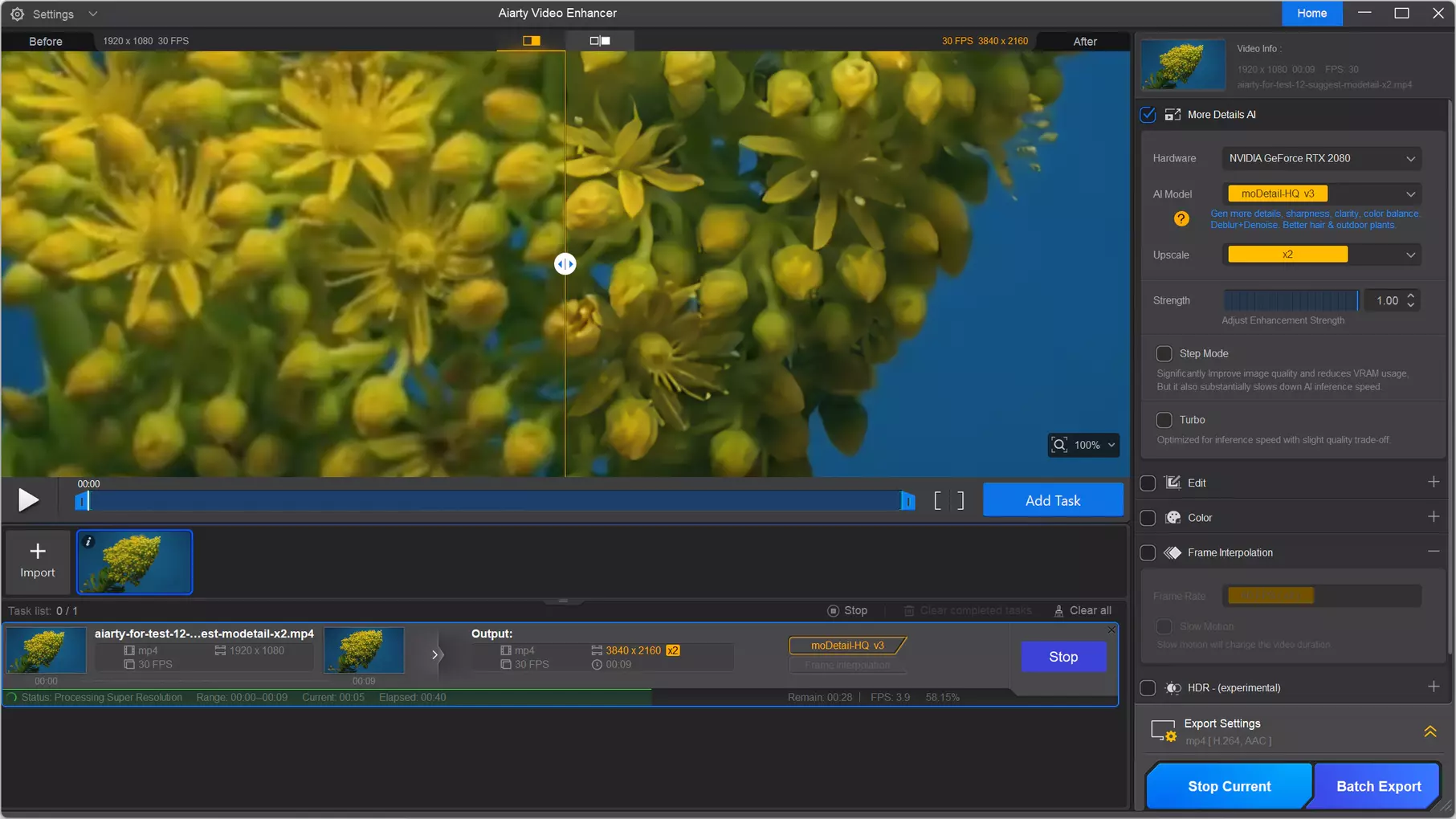
Task: Click the zoom magnifier icon in preview
Action: pos(1060,445)
